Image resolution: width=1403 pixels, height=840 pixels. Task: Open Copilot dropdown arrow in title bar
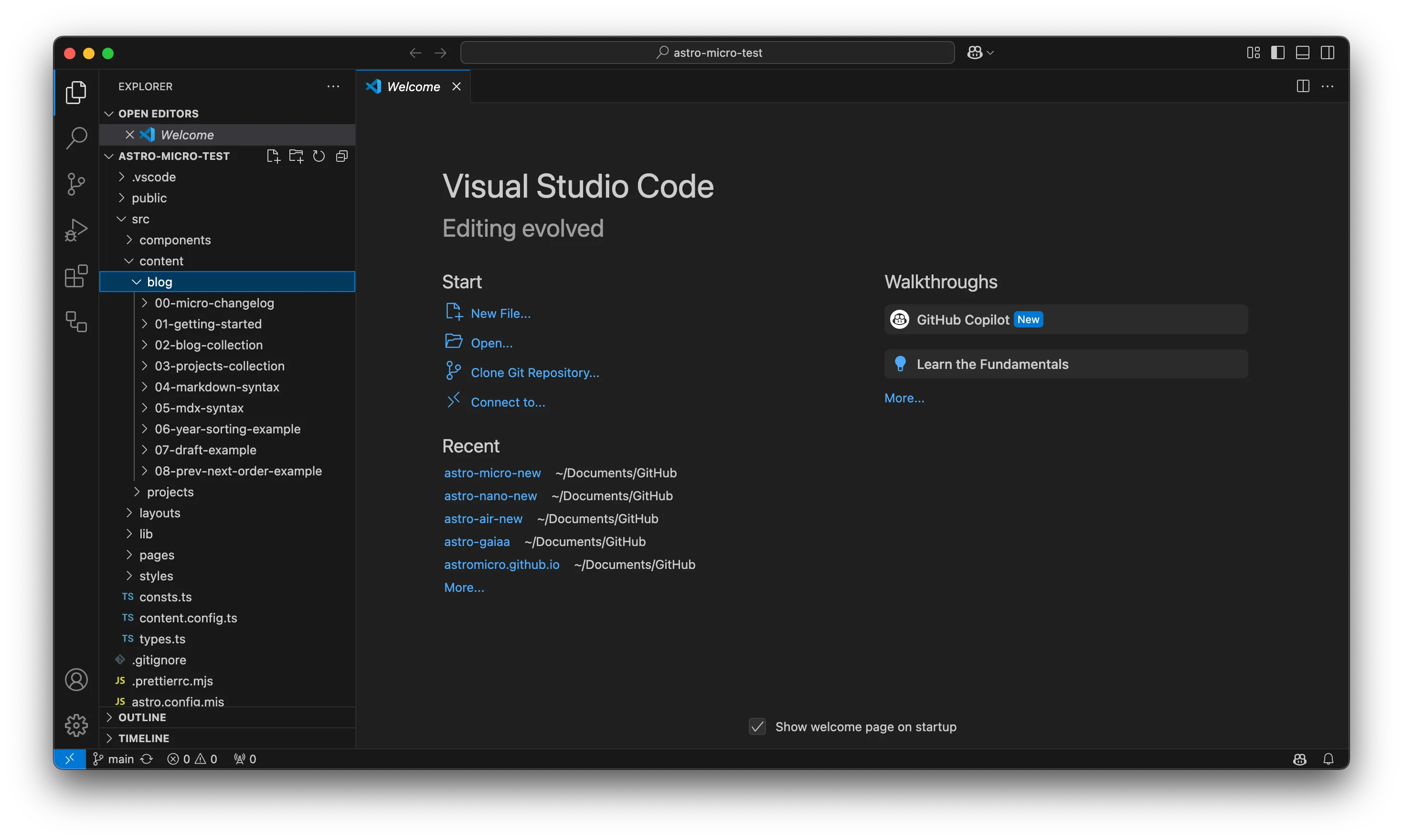989,52
